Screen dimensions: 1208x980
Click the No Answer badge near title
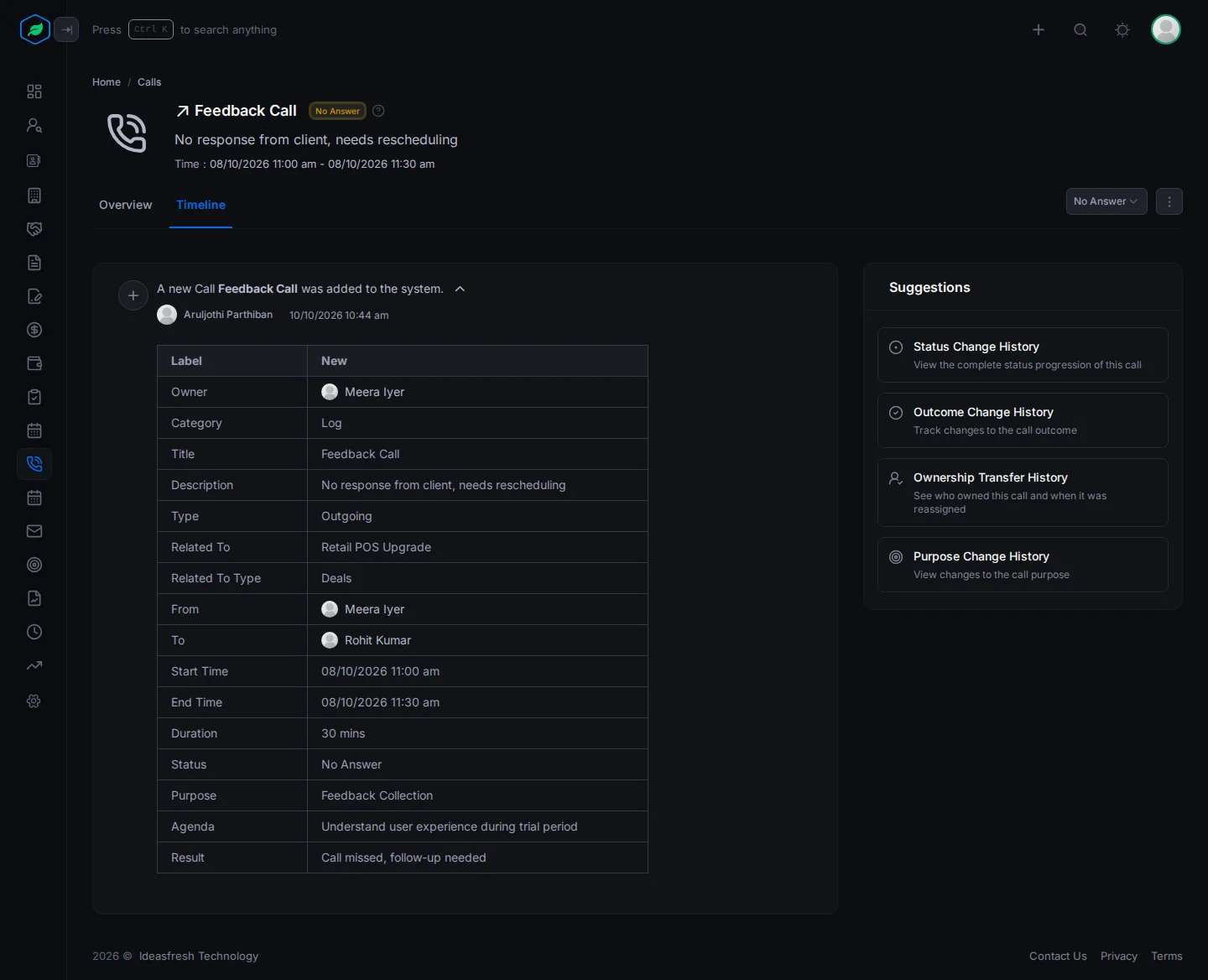pos(337,111)
